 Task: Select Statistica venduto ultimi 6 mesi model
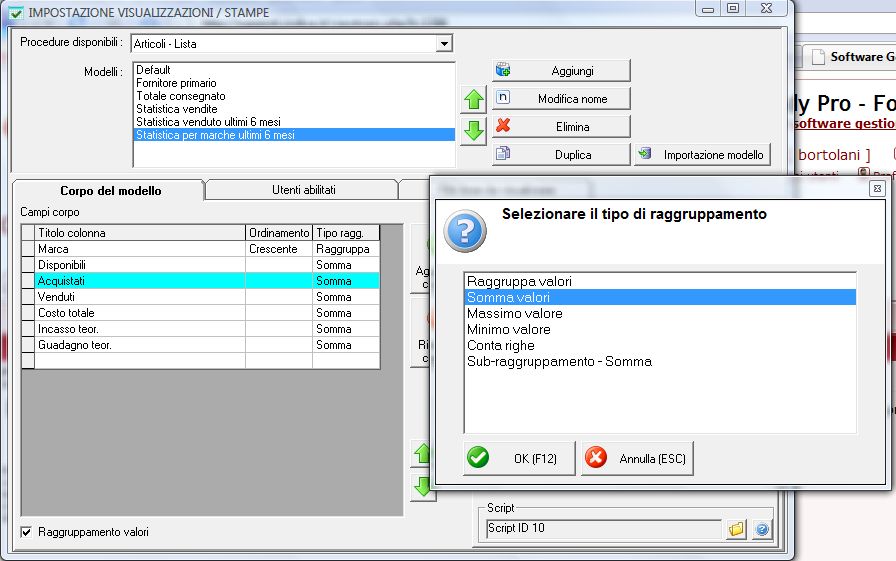(x=294, y=122)
